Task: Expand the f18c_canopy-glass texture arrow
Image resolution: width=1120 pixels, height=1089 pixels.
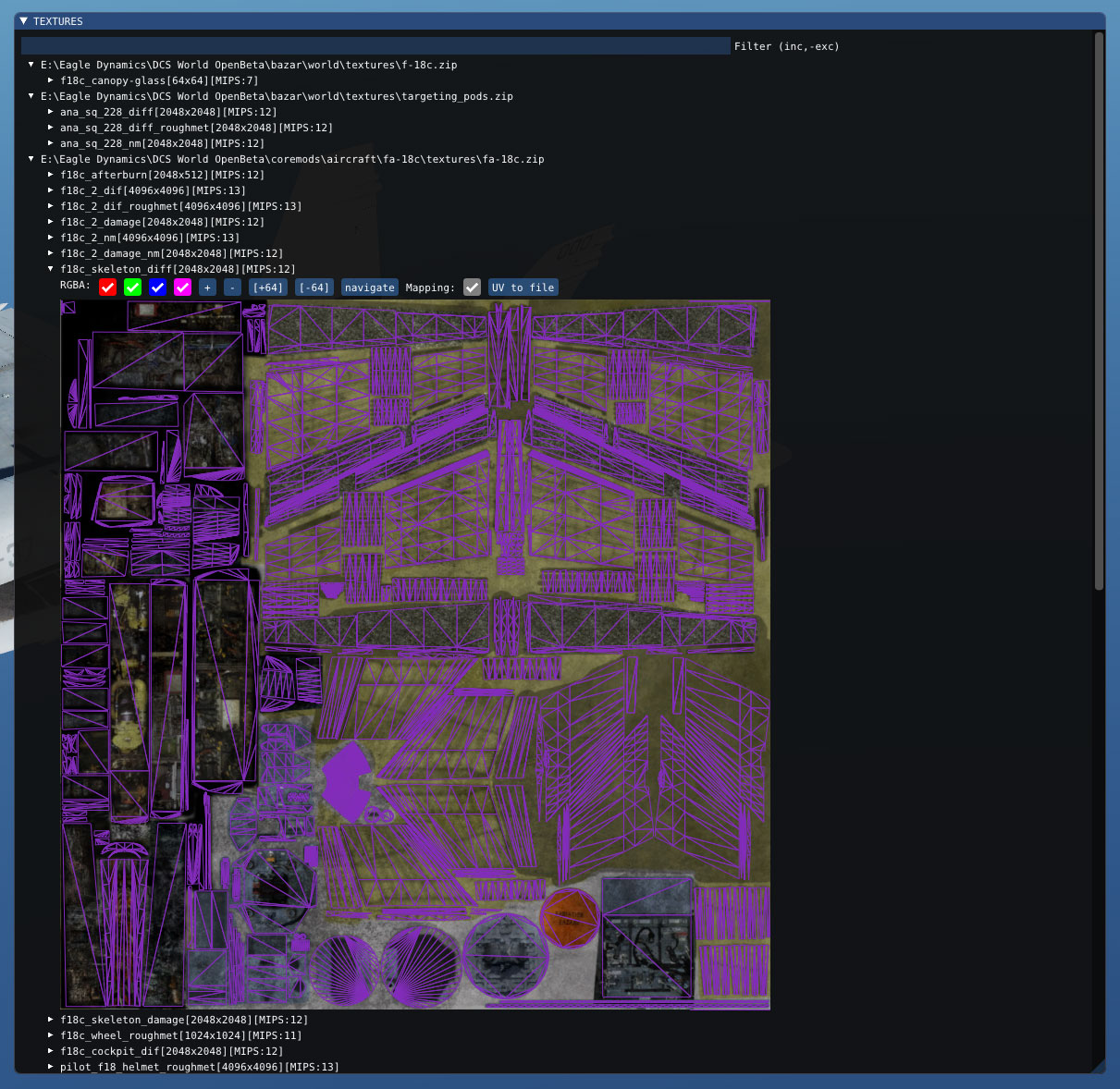Action: coord(51,80)
